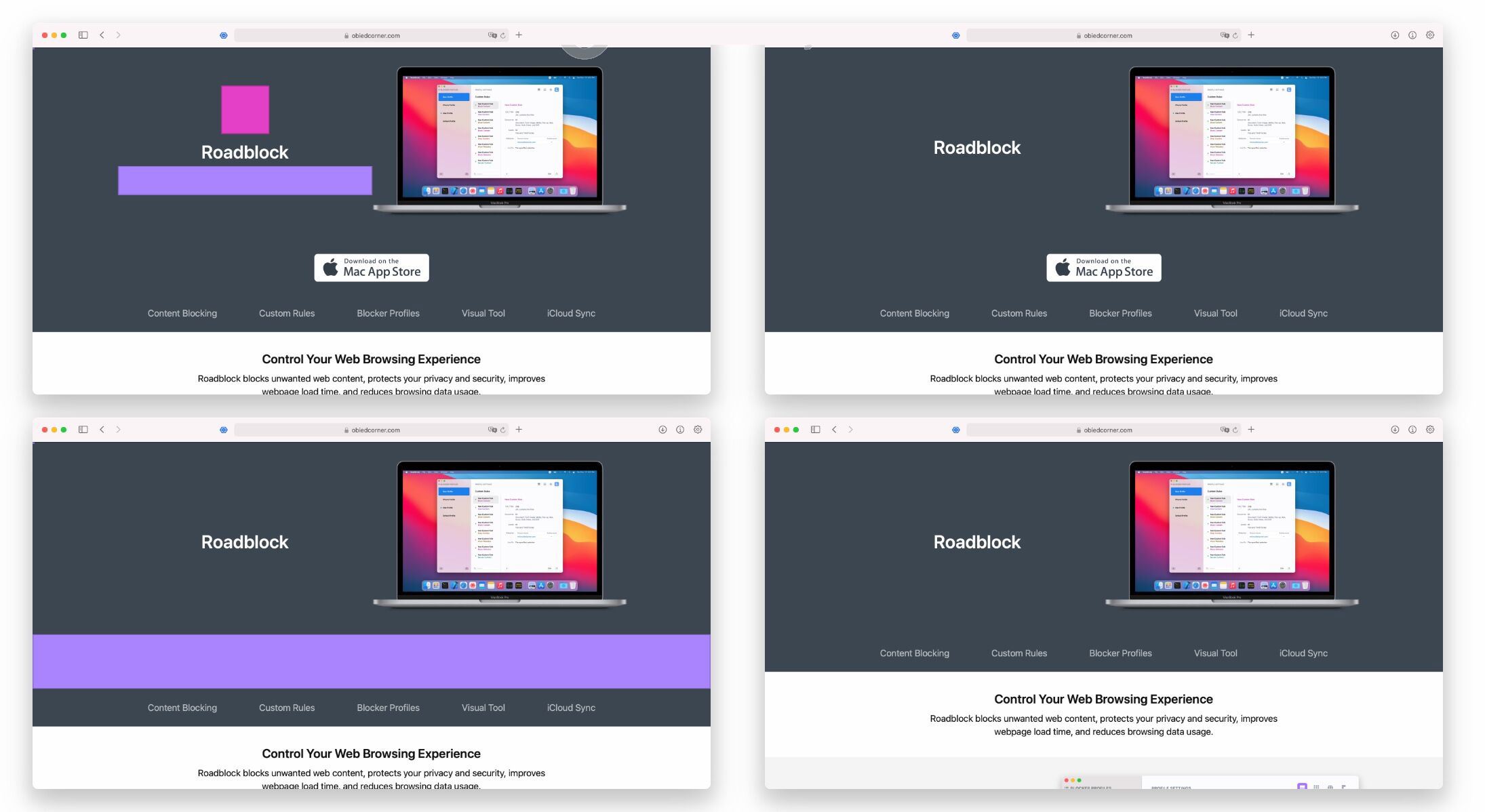Open Content Blocking link in the top-right window
This screenshot has width=1485, height=812.
point(915,313)
